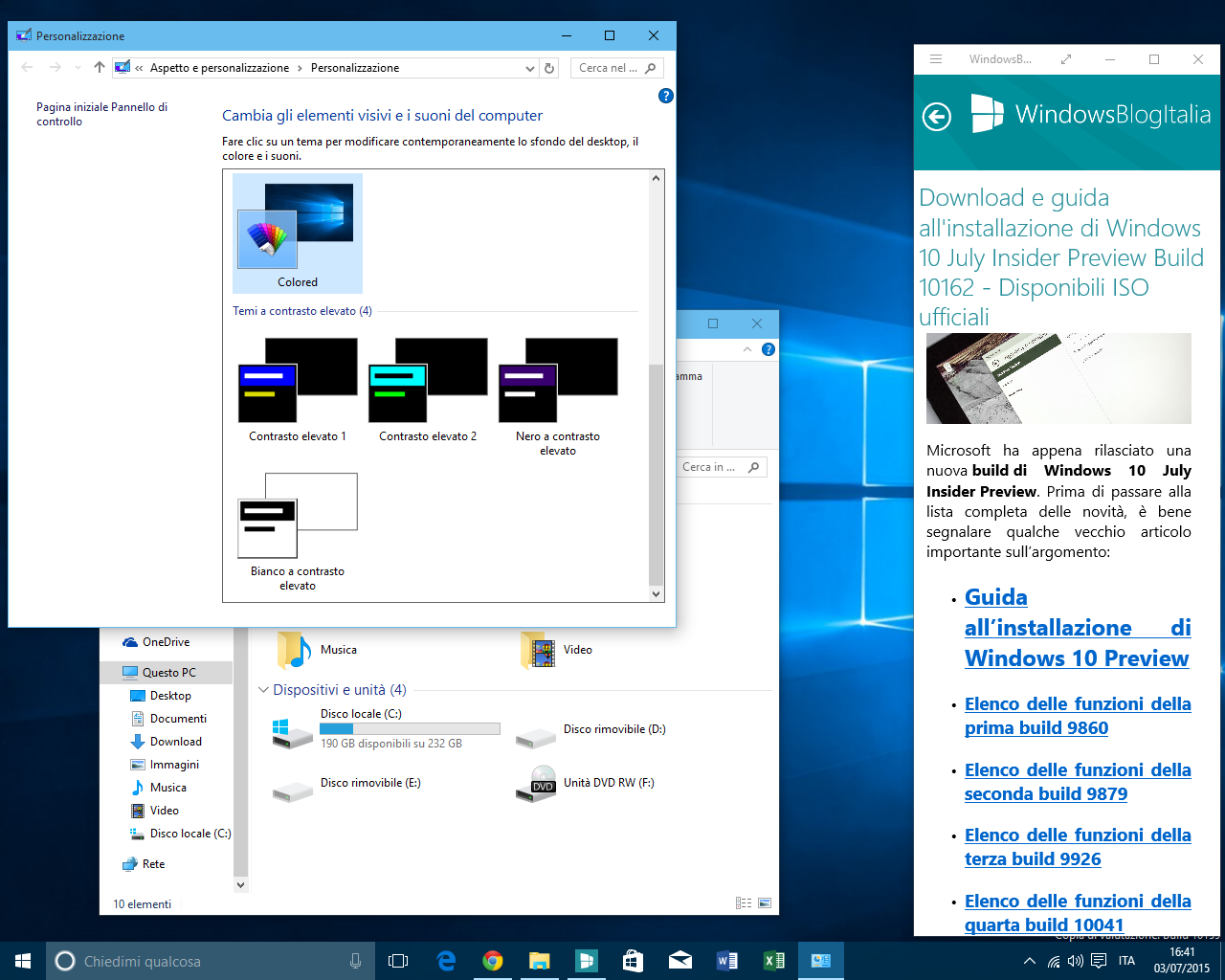The image size is (1225, 980).
Task: Select OneDrive in the Explorer navigation pane
Action: click(167, 642)
